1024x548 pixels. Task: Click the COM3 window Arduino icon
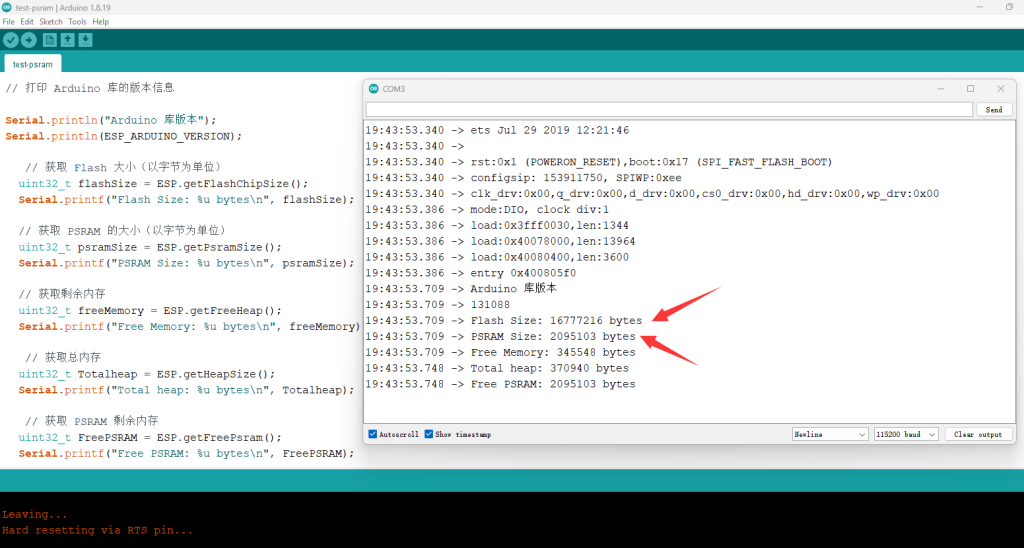click(x=373, y=89)
